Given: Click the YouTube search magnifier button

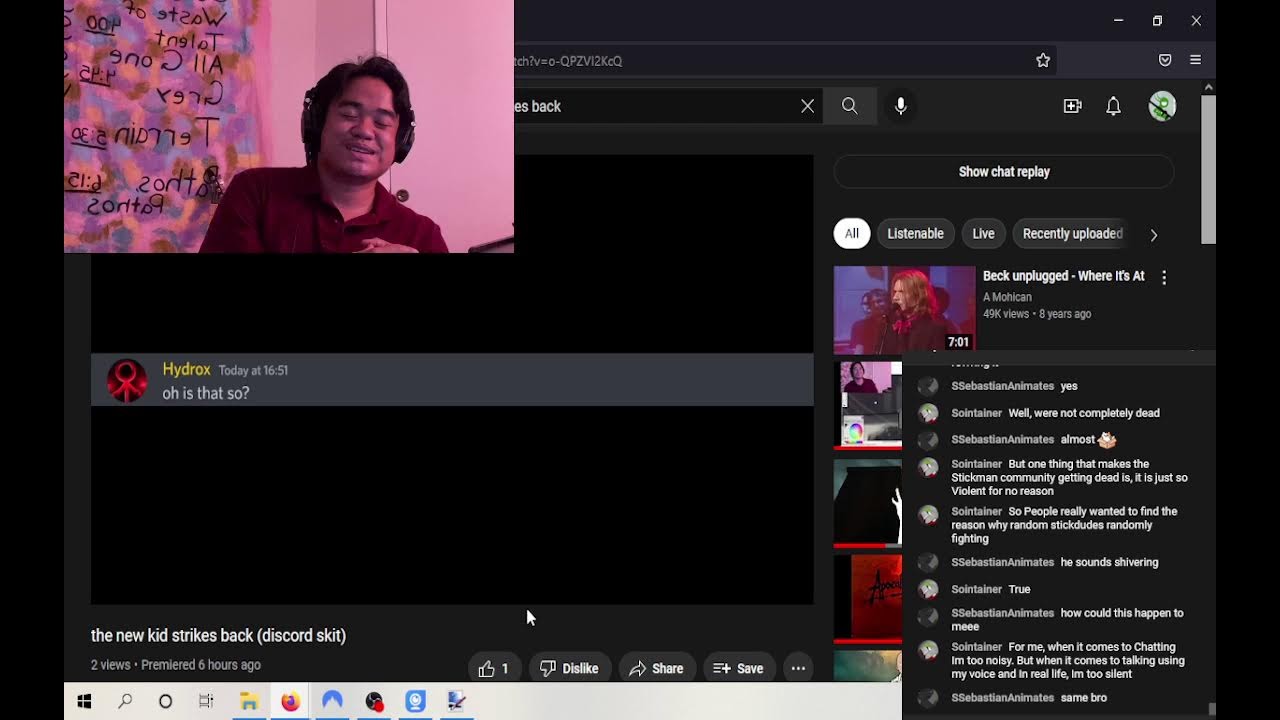Looking at the screenshot, I should (x=849, y=106).
